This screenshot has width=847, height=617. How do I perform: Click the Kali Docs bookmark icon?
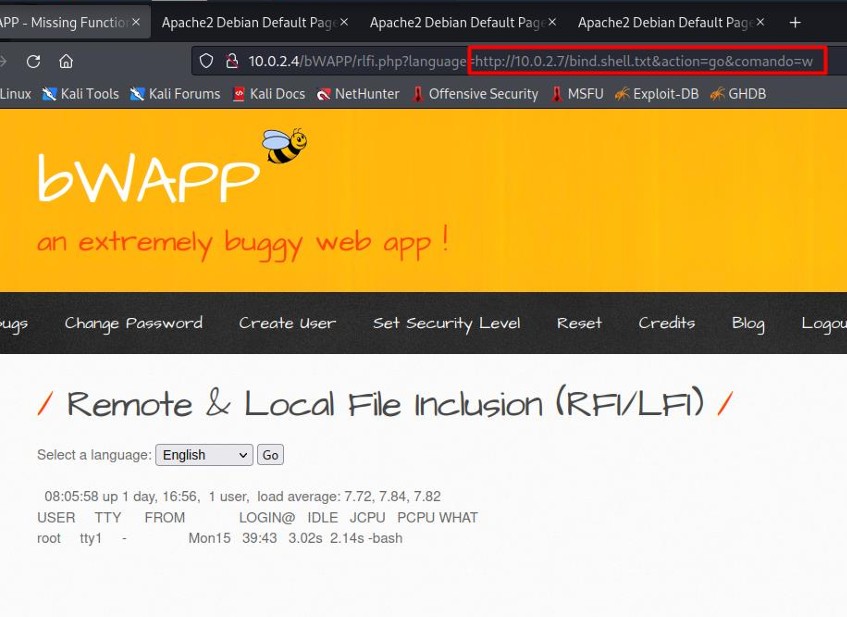coord(239,94)
